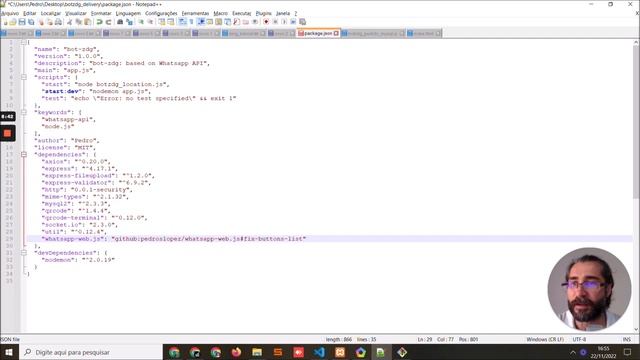Open the Windows (CR LF) line ending selector

coord(545,339)
